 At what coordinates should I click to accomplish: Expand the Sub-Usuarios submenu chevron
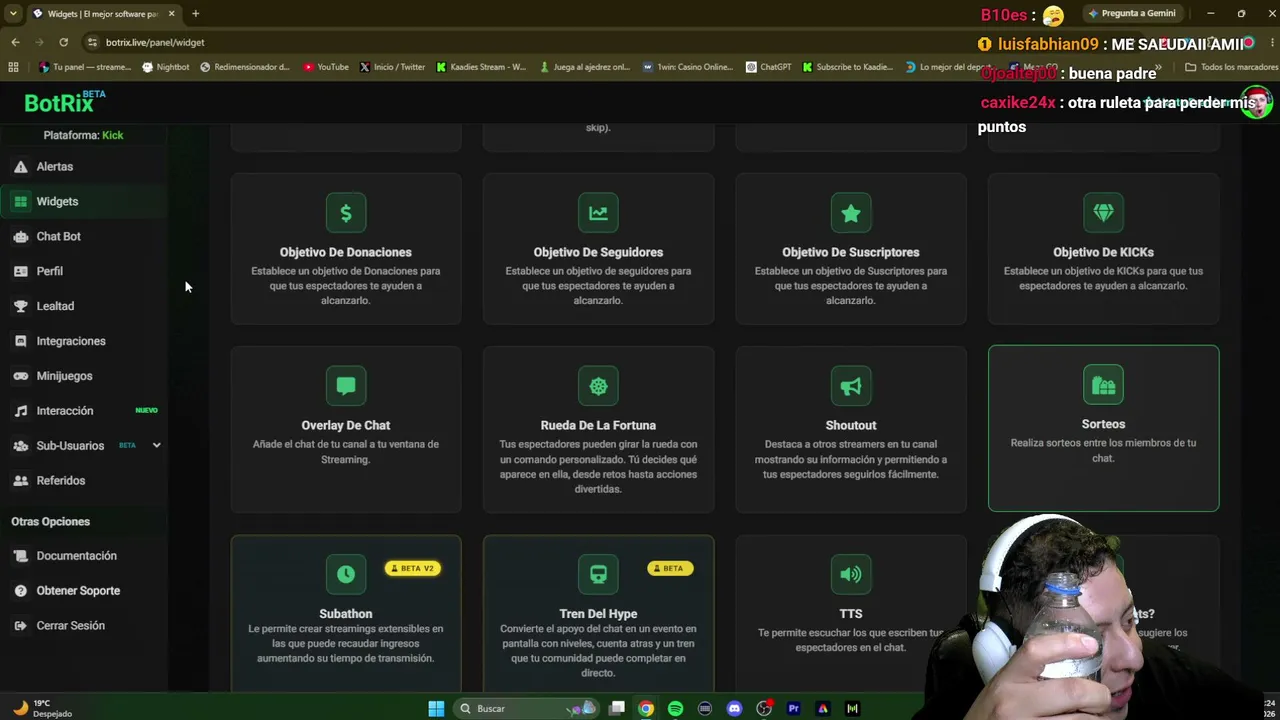pos(156,446)
